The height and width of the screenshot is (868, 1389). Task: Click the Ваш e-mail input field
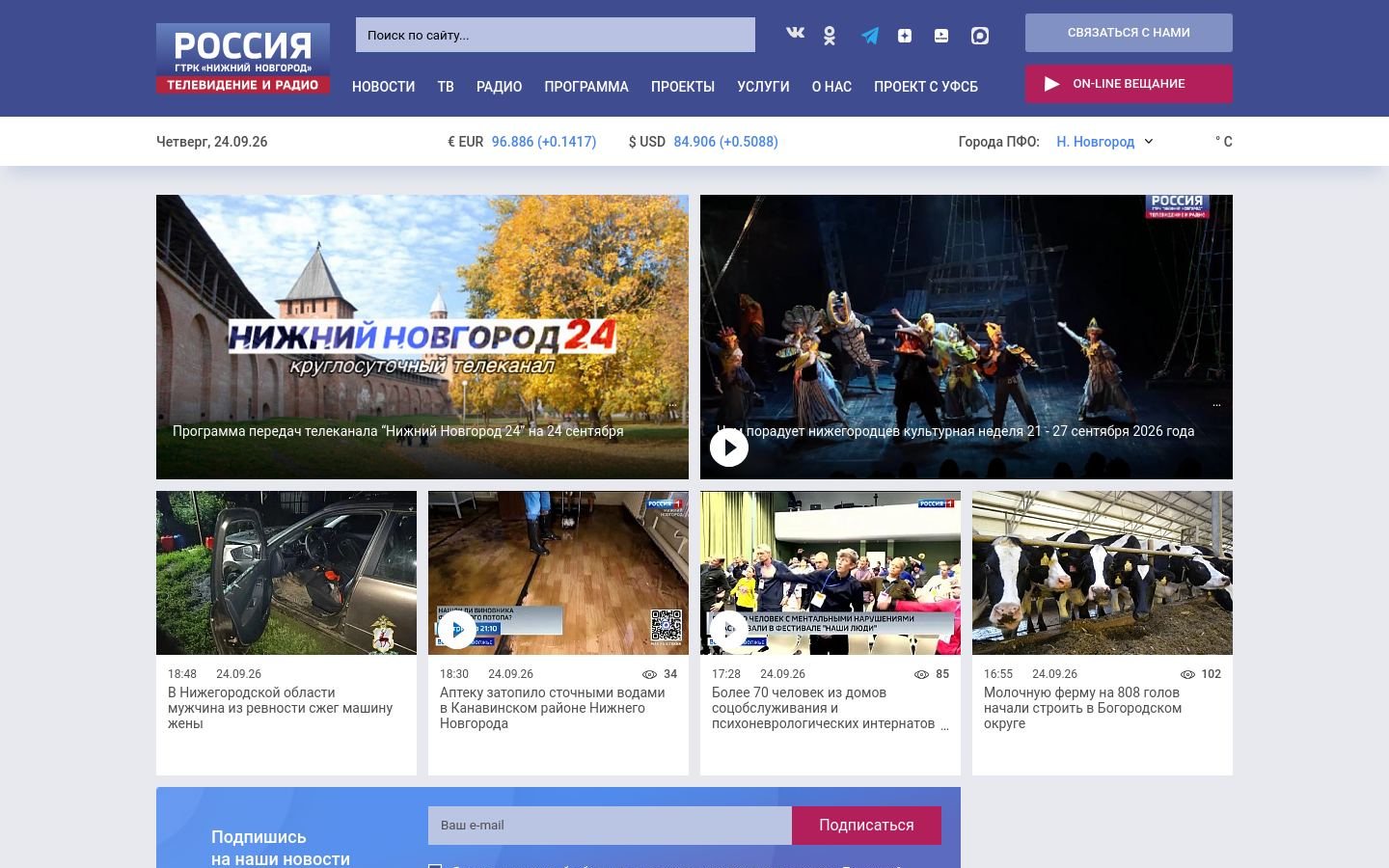coord(610,826)
